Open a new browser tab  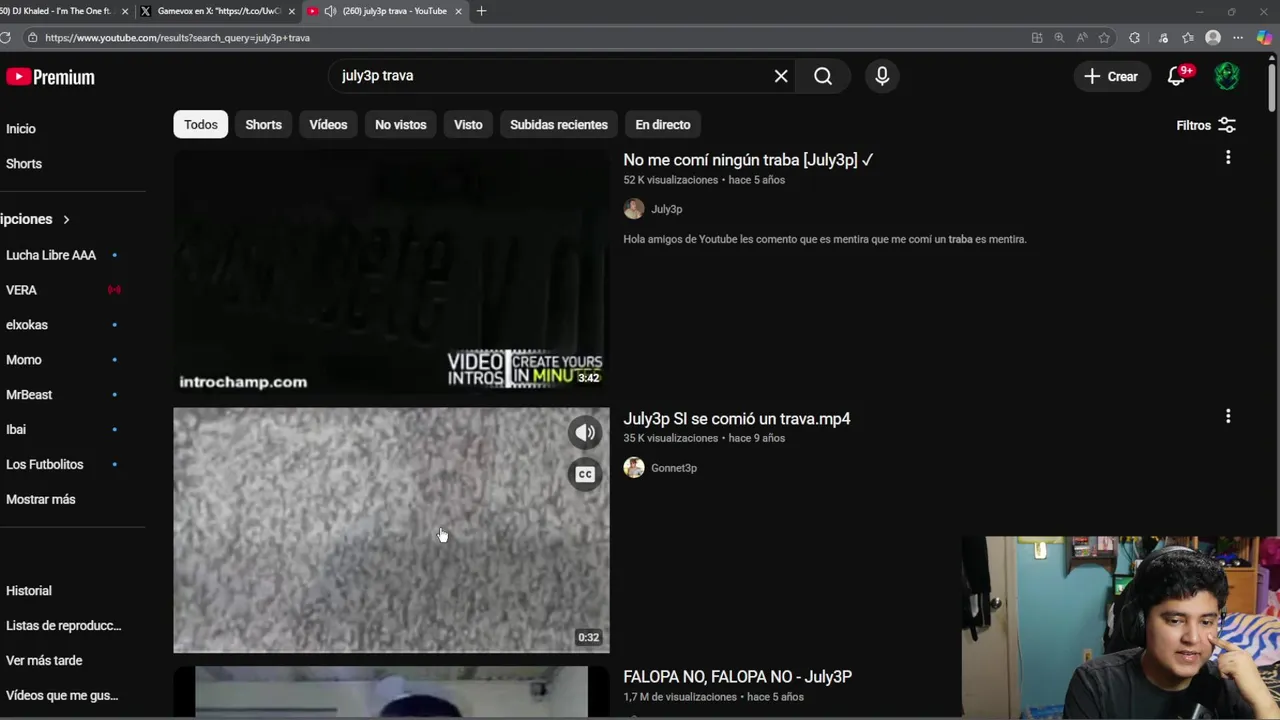point(481,11)
